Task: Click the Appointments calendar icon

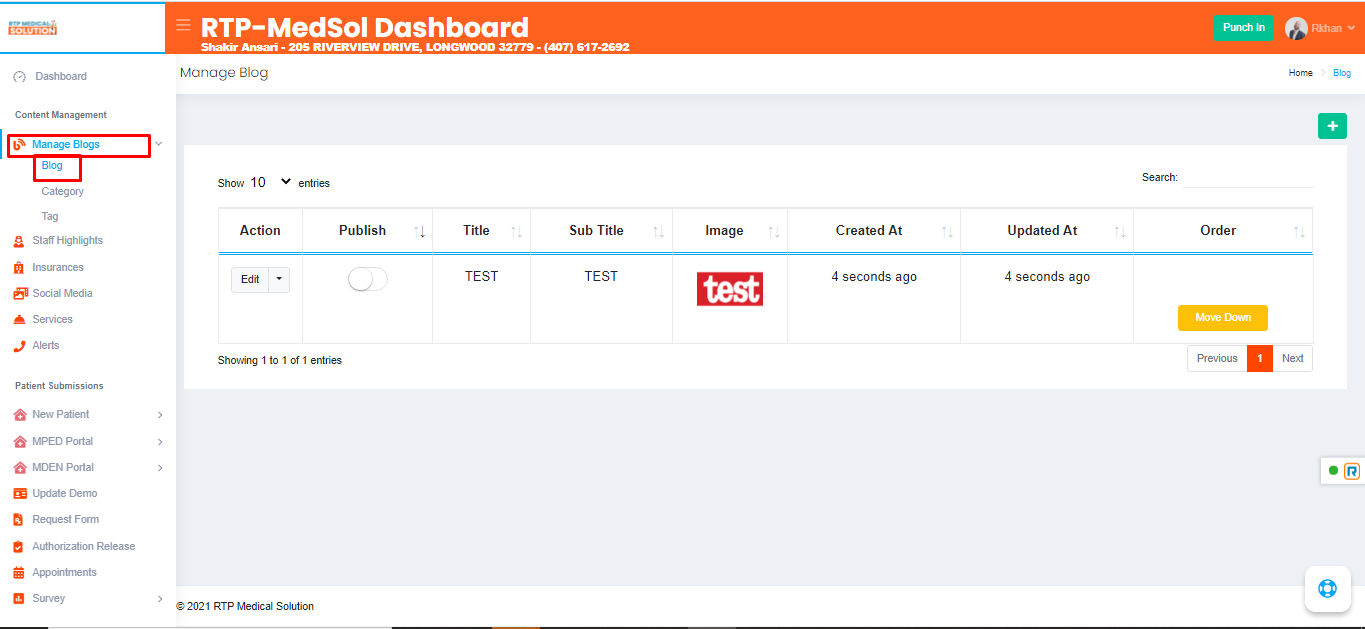Action: (x=19, y=573)
